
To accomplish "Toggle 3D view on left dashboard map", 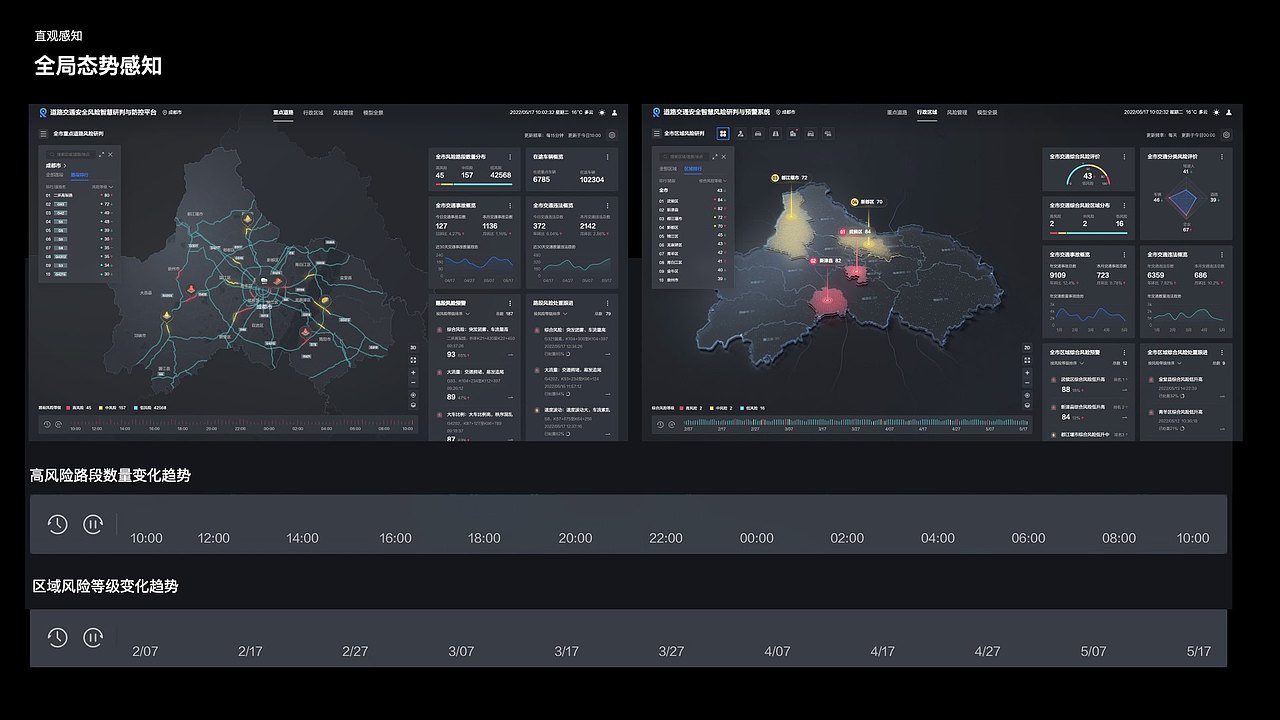I will click(x=413, y=348).
